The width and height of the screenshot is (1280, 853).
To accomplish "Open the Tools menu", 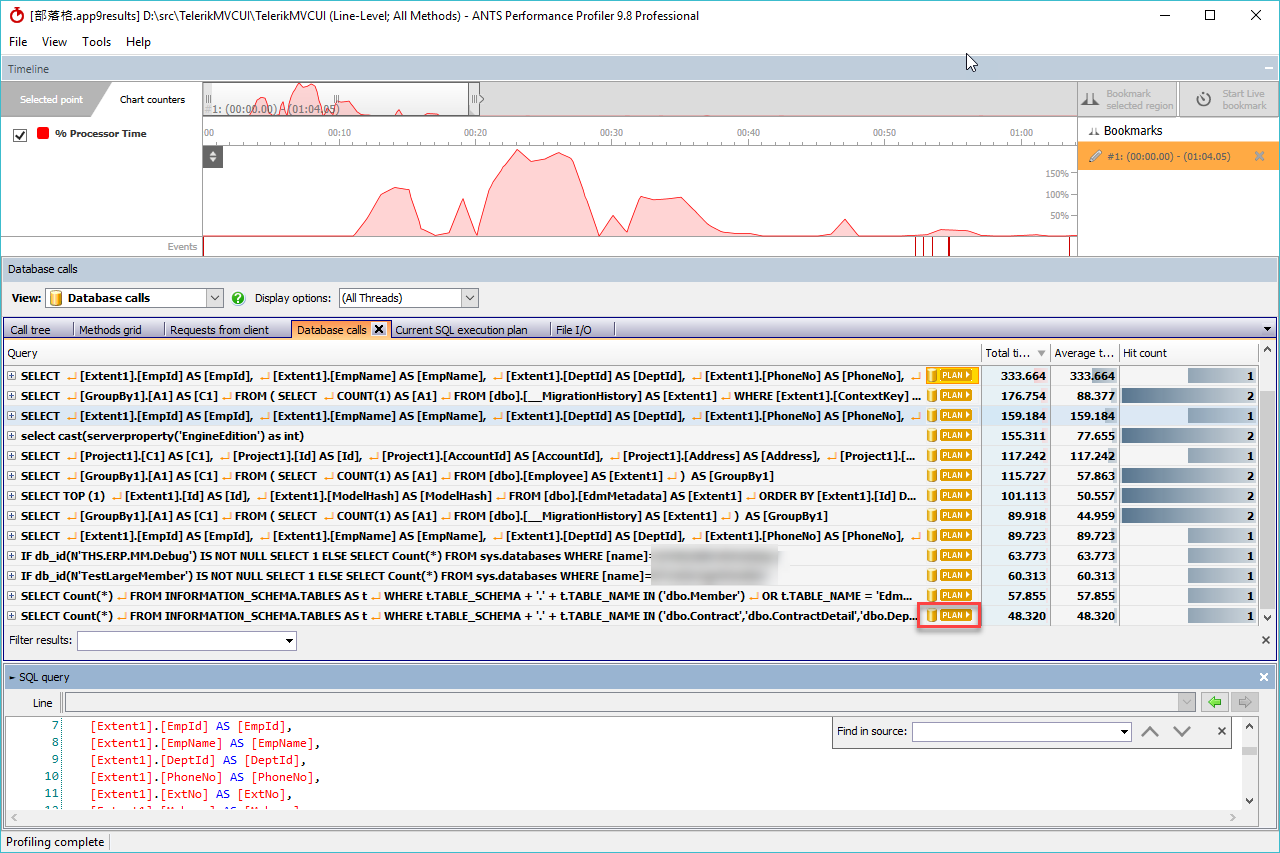I will pyautogui.click(x=96, y=42).
